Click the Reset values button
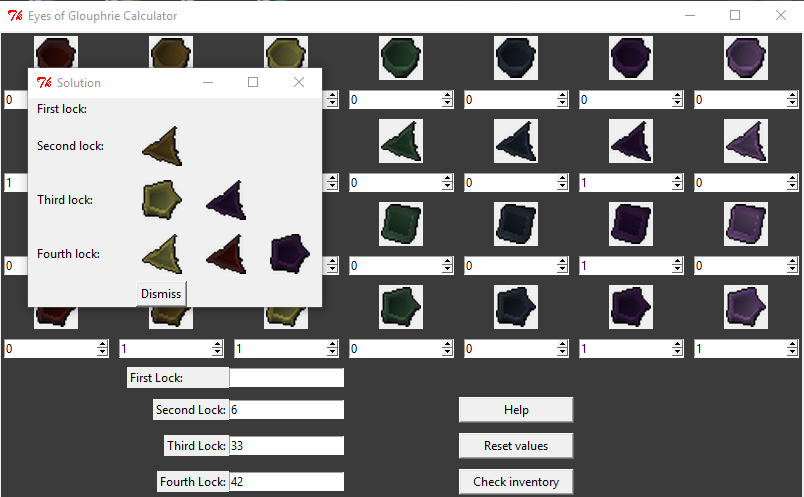The height and width of the screenshot is (497, 804). click(x=516, y=446)
